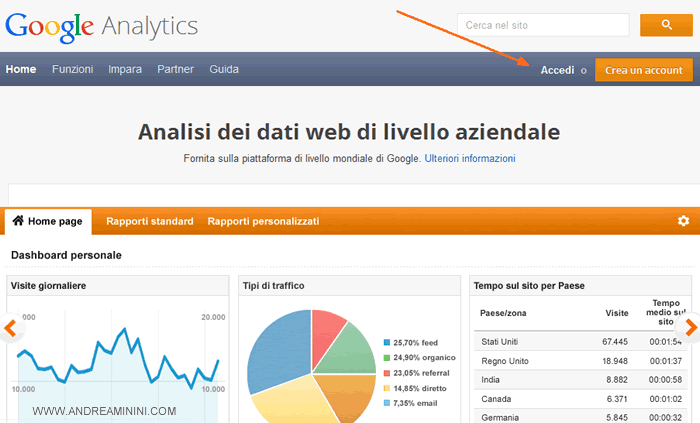700x423 pixels.
Task: Click the '00:01:02' time value
Action: tap(666, 399)
